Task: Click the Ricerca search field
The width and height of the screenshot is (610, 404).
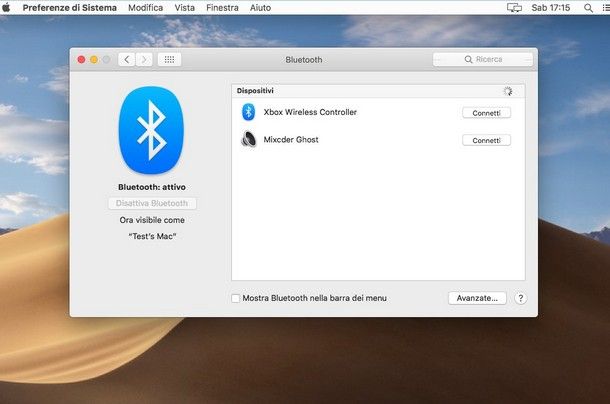Action: pyautogui.click(x=483, y=59)
